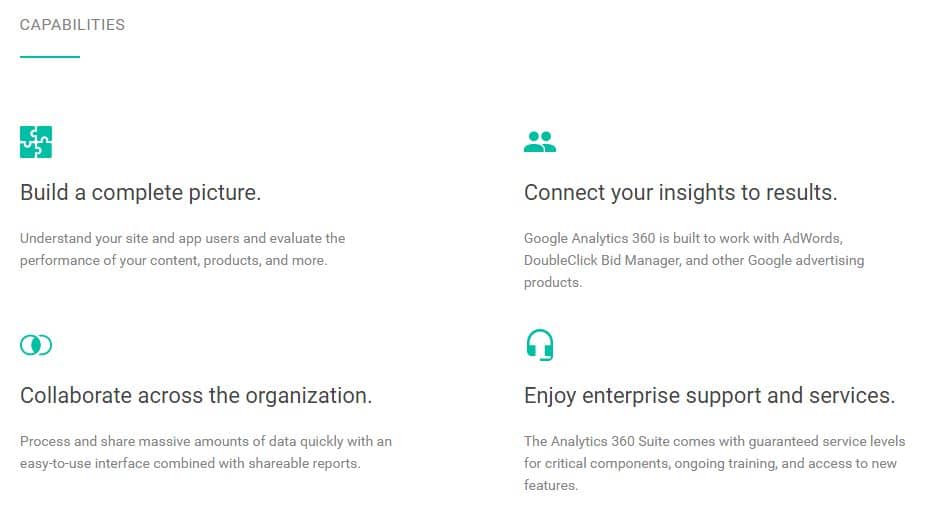Click the "Process and share massive amounts" paragraph

[205, 442]
